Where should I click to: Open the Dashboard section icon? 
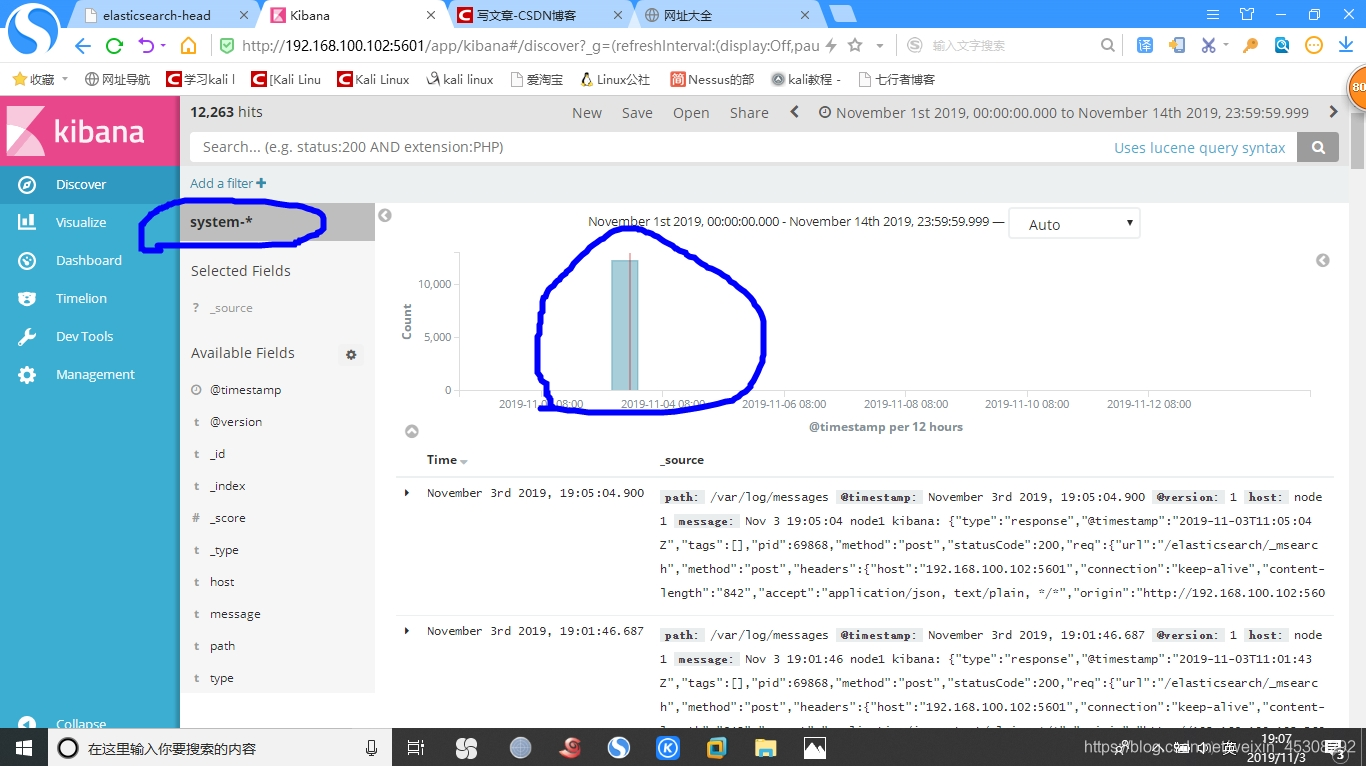(x=27, y=260)
